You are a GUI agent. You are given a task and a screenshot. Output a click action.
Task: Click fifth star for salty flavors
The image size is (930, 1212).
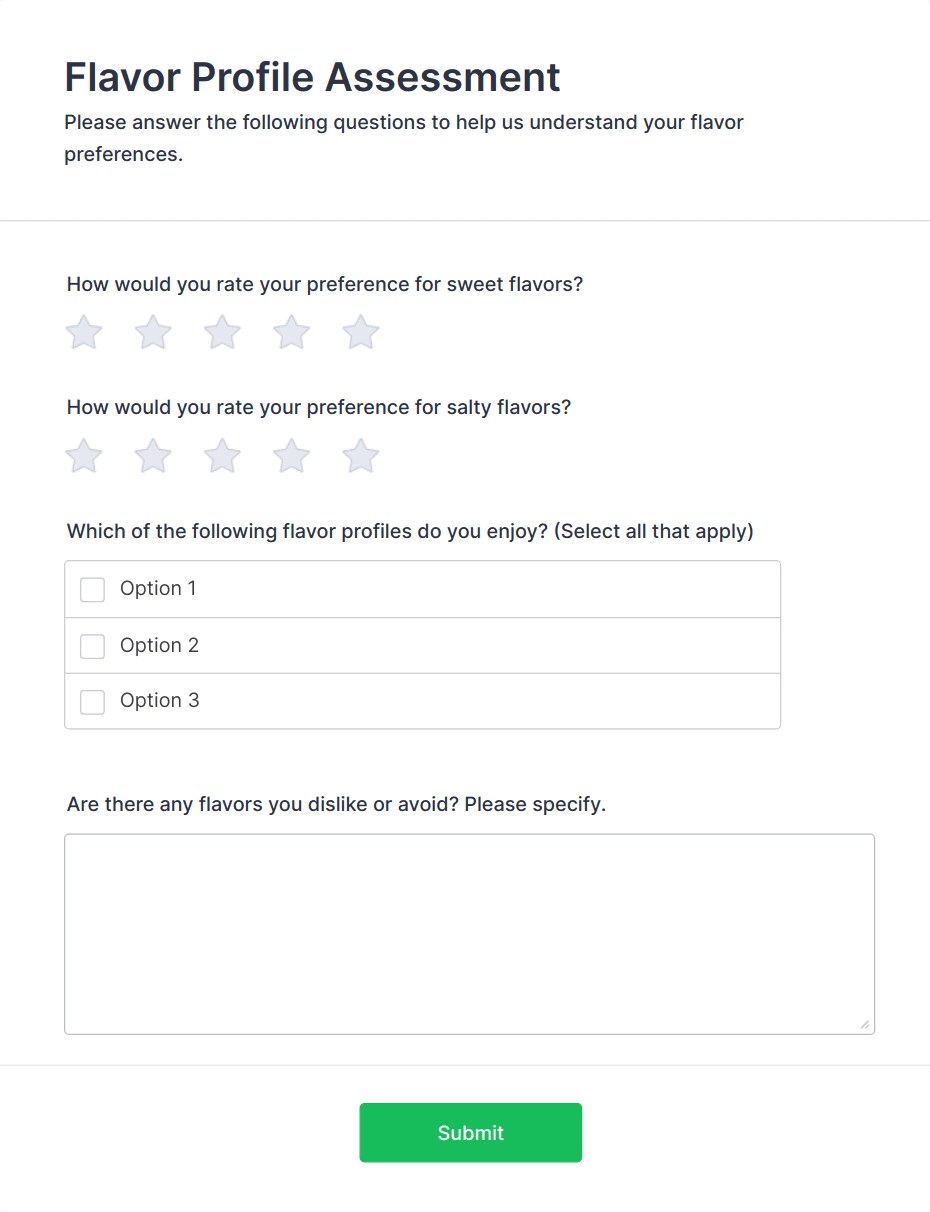coord(361,457)
